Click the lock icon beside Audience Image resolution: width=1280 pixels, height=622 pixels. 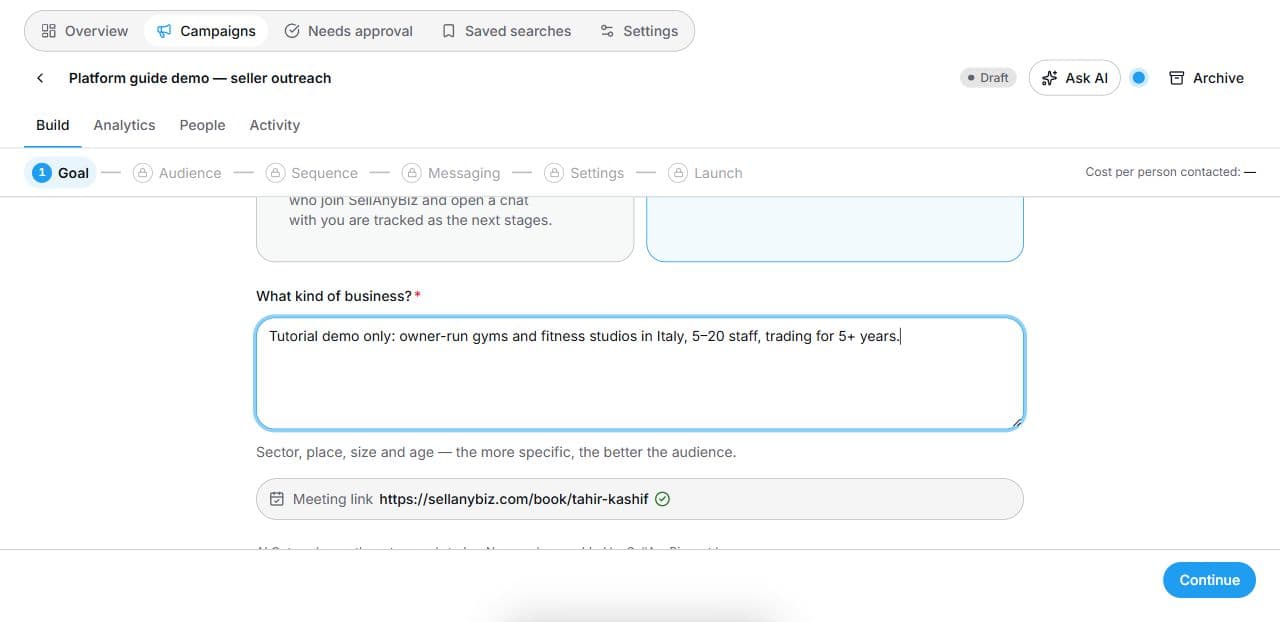[142, 173]
